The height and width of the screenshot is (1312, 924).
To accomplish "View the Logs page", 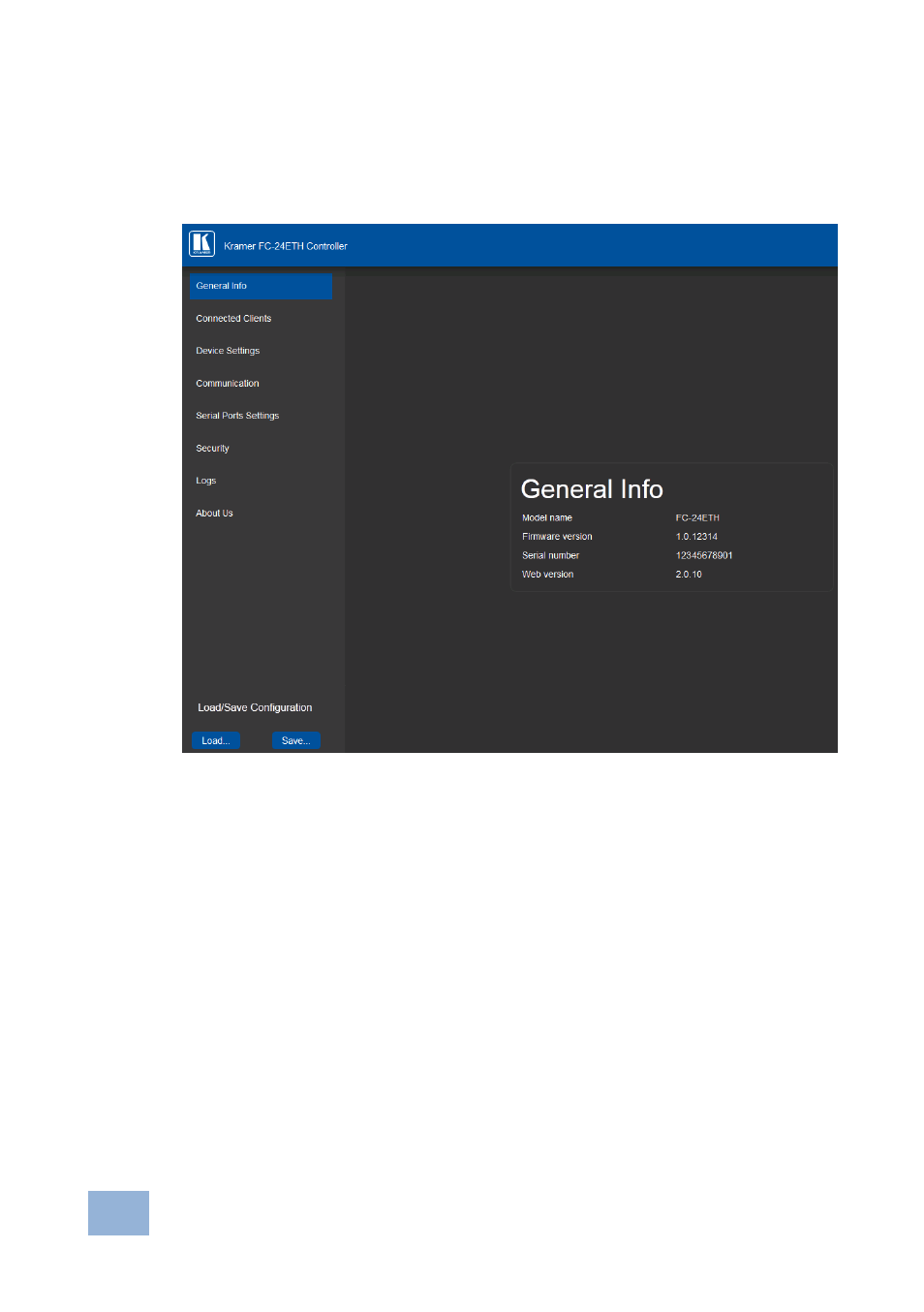I will [205, 481].
